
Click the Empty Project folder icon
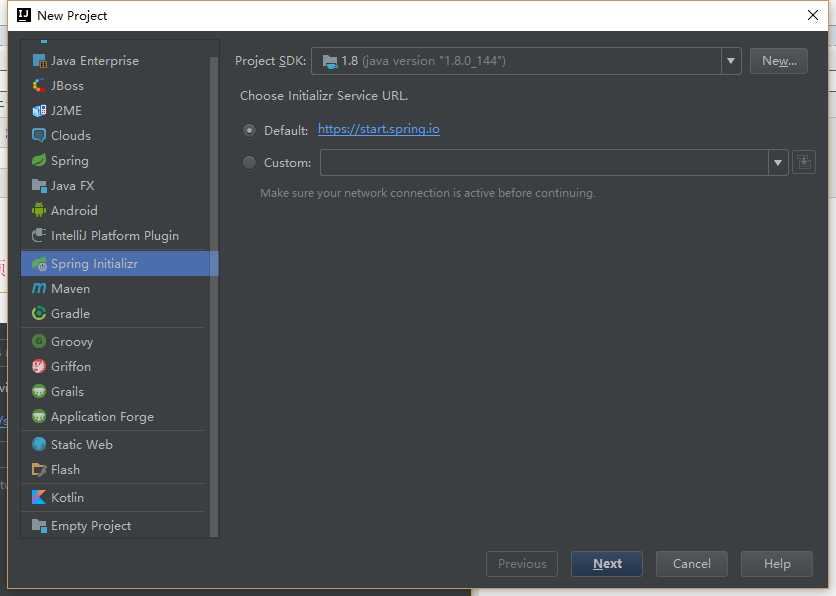(39, 525)
